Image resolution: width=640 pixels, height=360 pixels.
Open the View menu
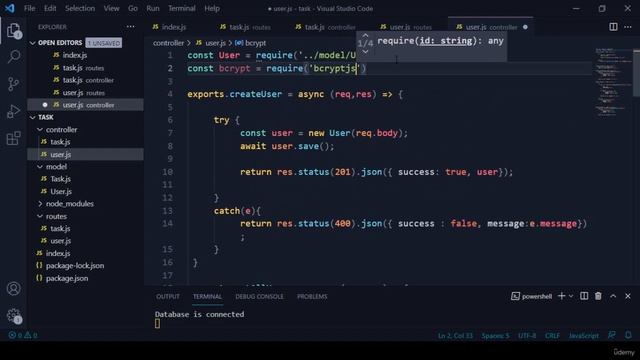pos(111,8)
